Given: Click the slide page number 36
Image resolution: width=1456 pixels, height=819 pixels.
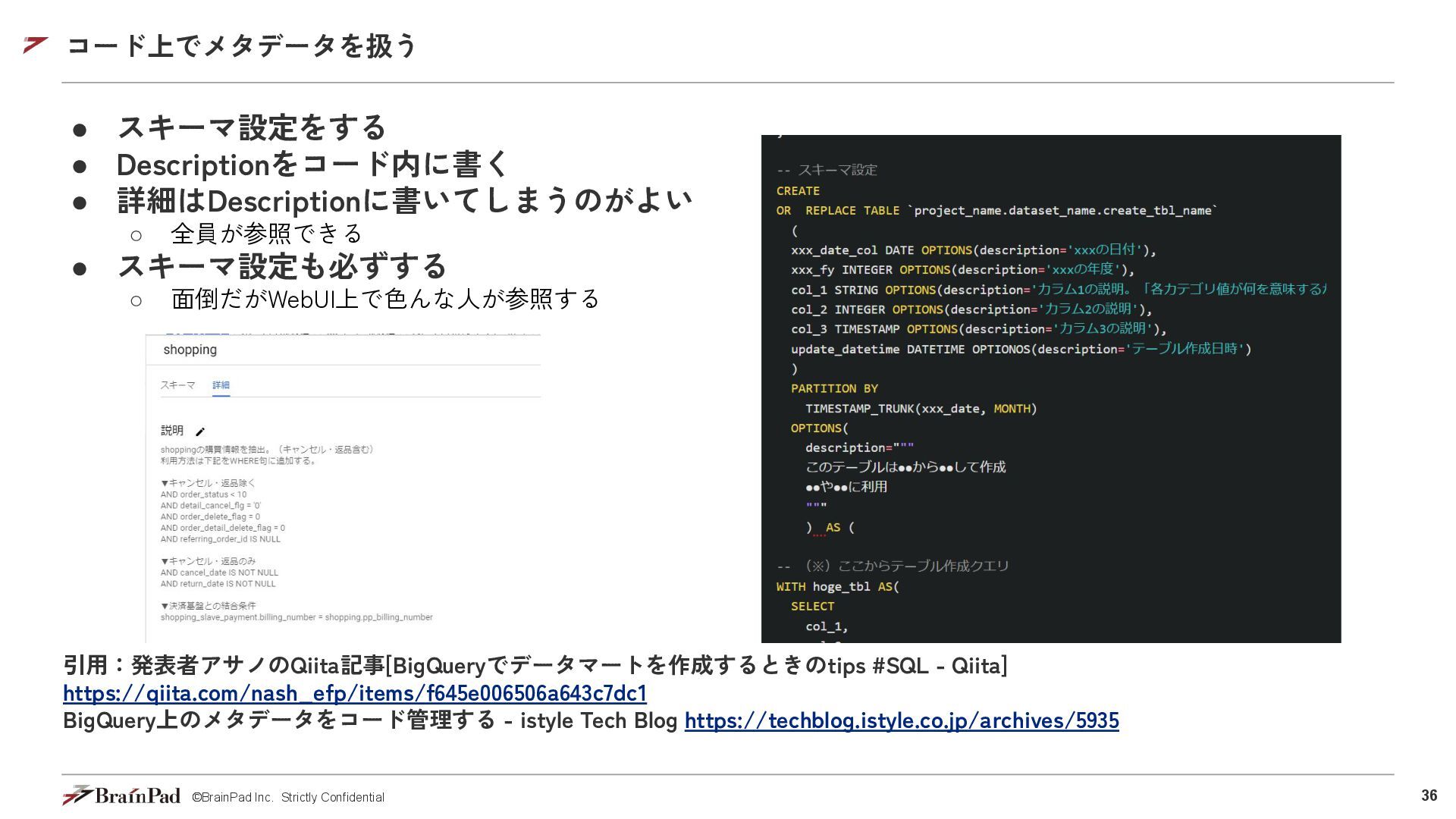Looking at the screenshot, I should point(1429,795).
